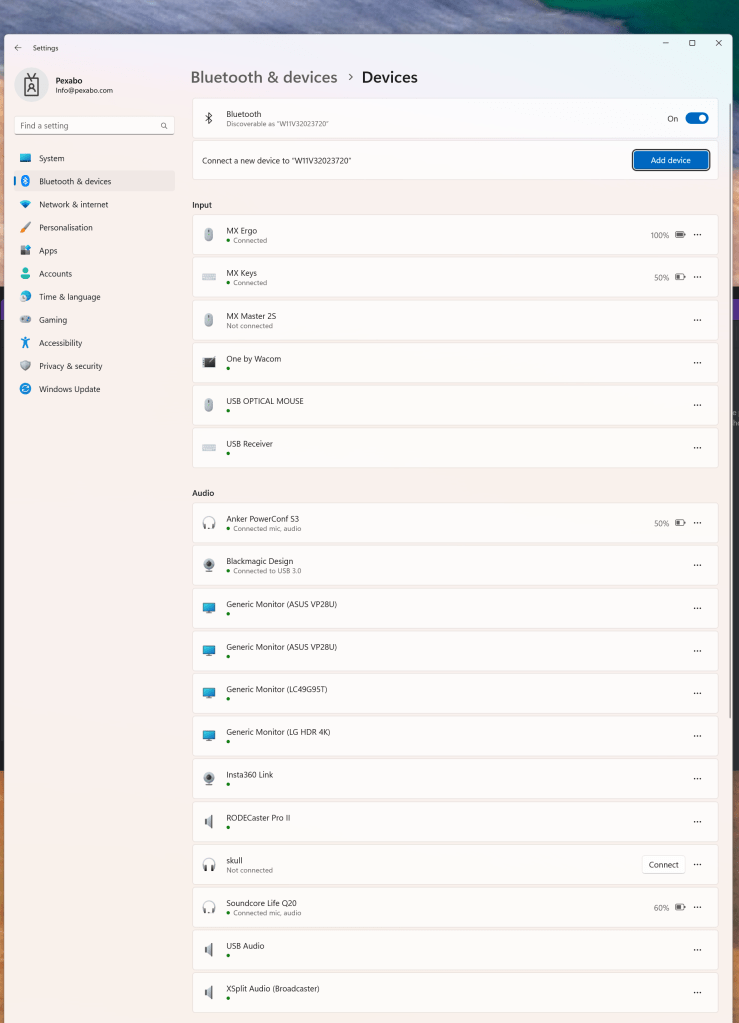Click the Input section heading
This screenshot has height=1023, width=739.
202,205
